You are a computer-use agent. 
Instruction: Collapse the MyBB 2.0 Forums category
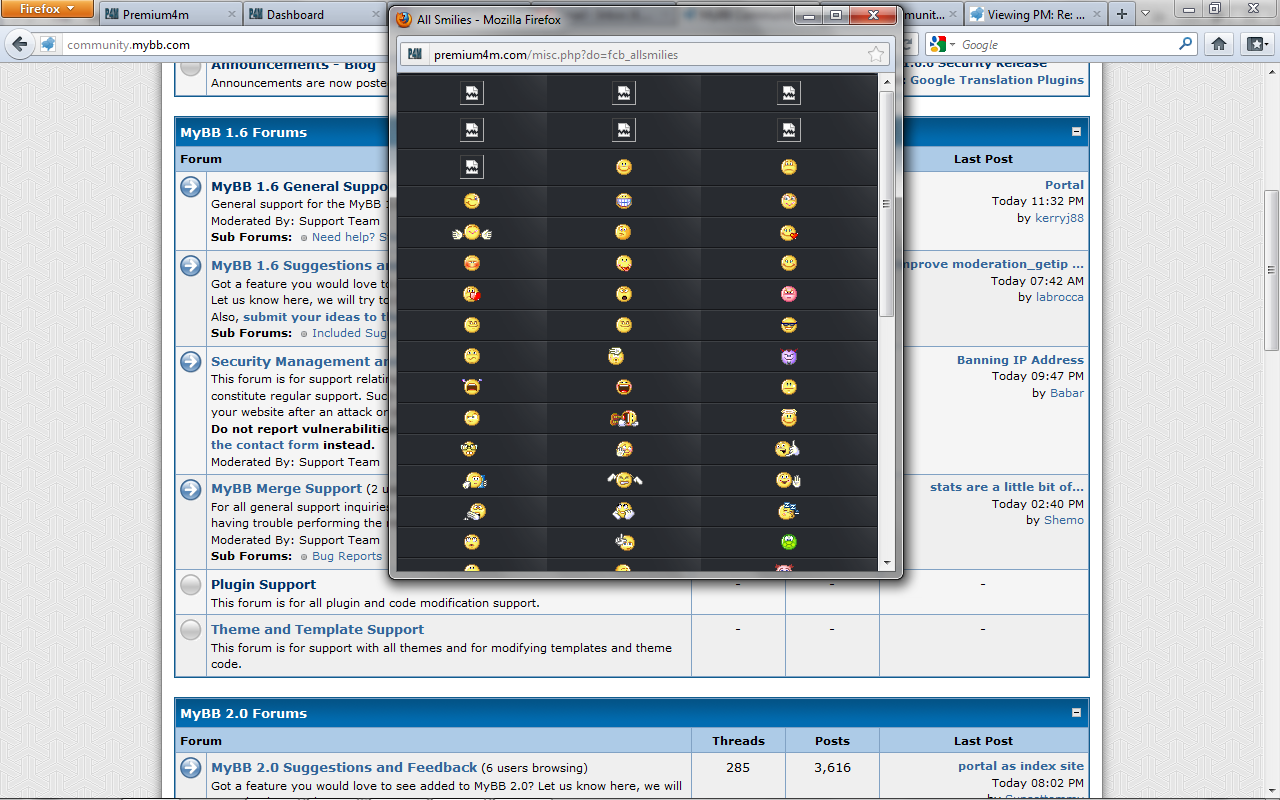1076,713
